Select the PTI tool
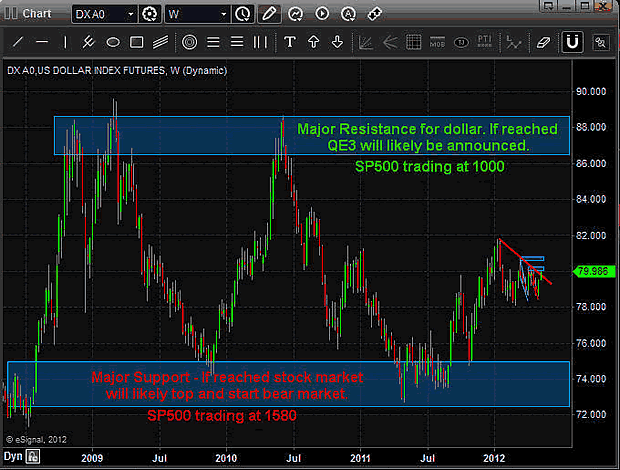This screenshot has width=620, height=470. pos(485,42)
